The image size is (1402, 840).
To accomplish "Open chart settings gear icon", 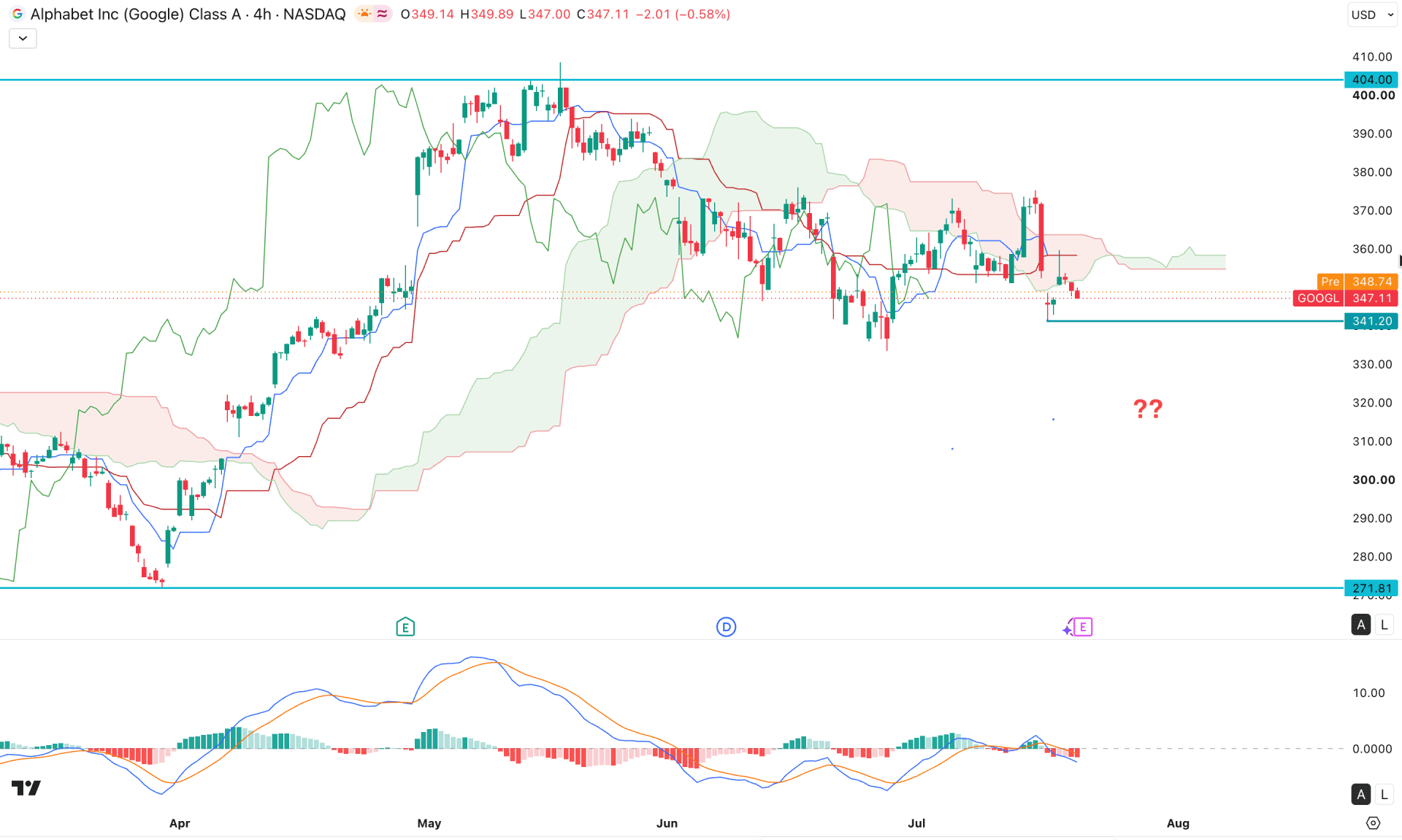I will pyautogui.click(x=1373, y=823).
